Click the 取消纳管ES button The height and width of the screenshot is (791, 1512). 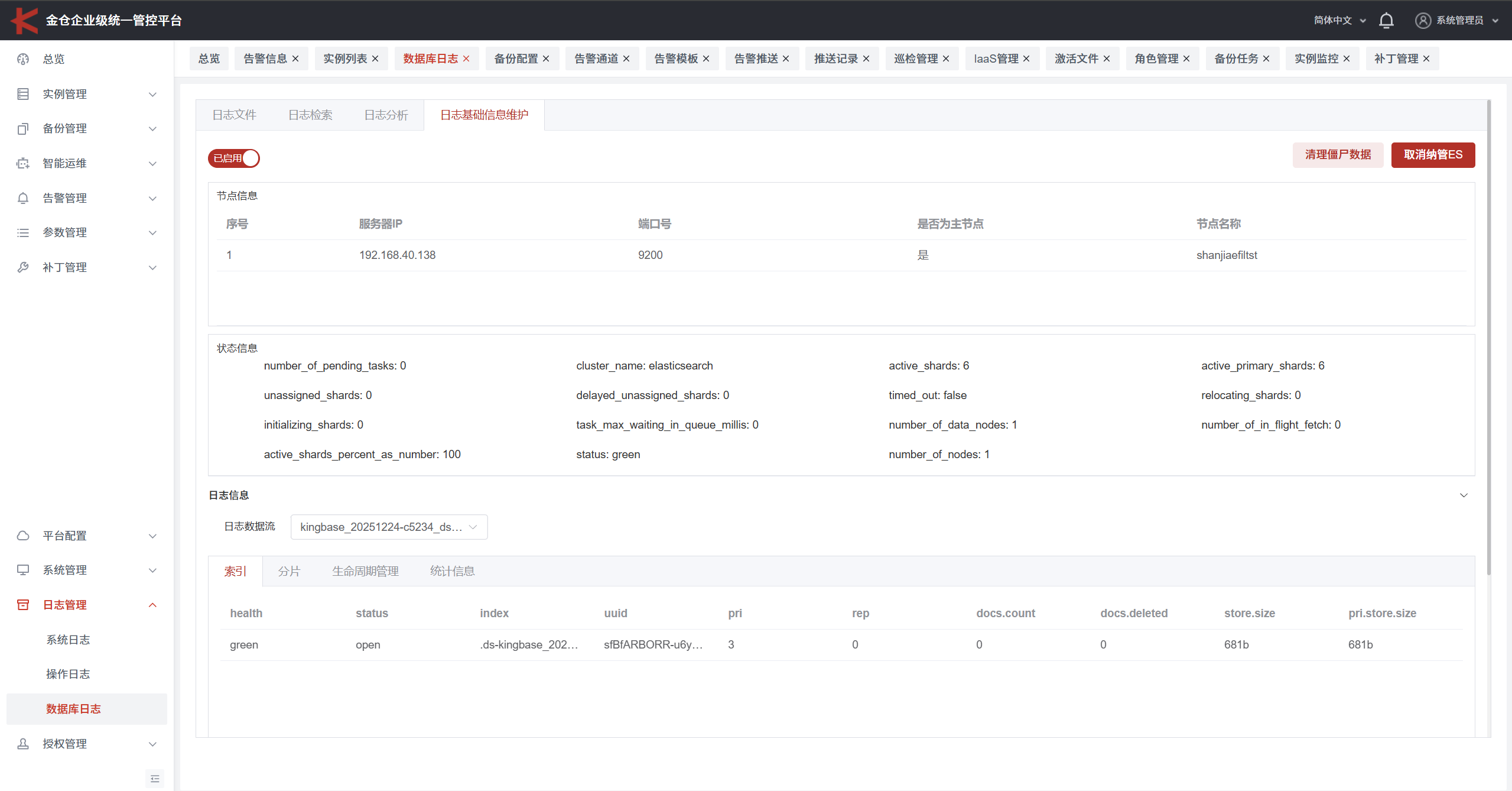pyautogui.click(x=1433, y=155)
